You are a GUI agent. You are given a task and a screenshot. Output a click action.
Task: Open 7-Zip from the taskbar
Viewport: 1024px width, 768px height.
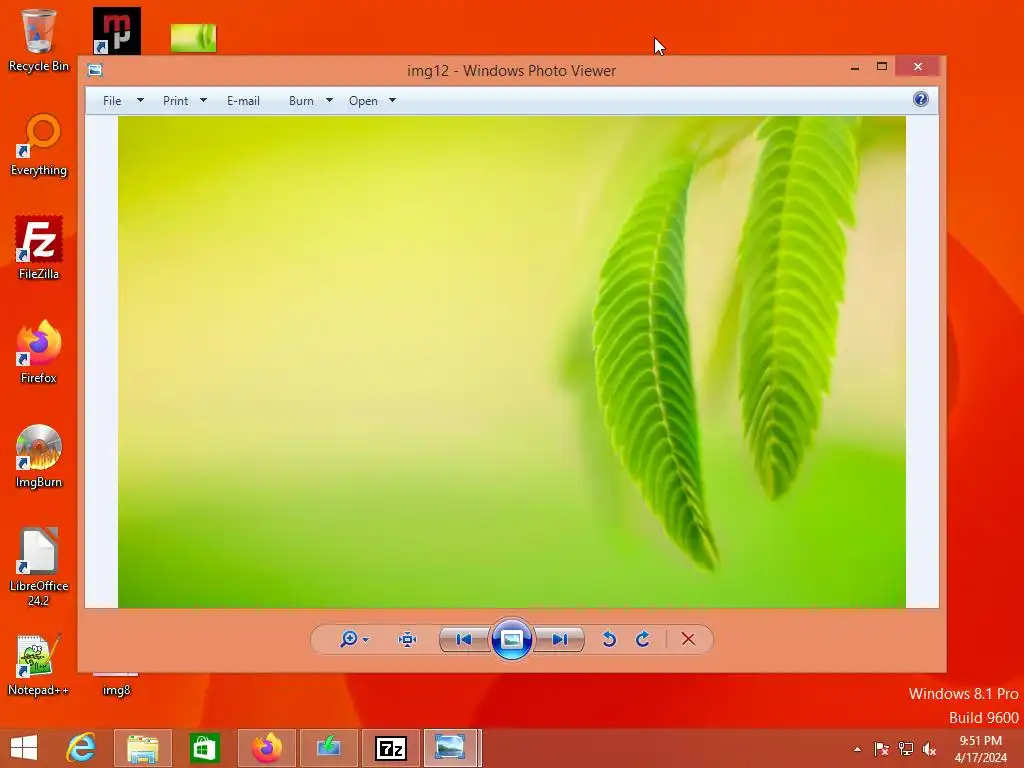[x=391, y=748]
